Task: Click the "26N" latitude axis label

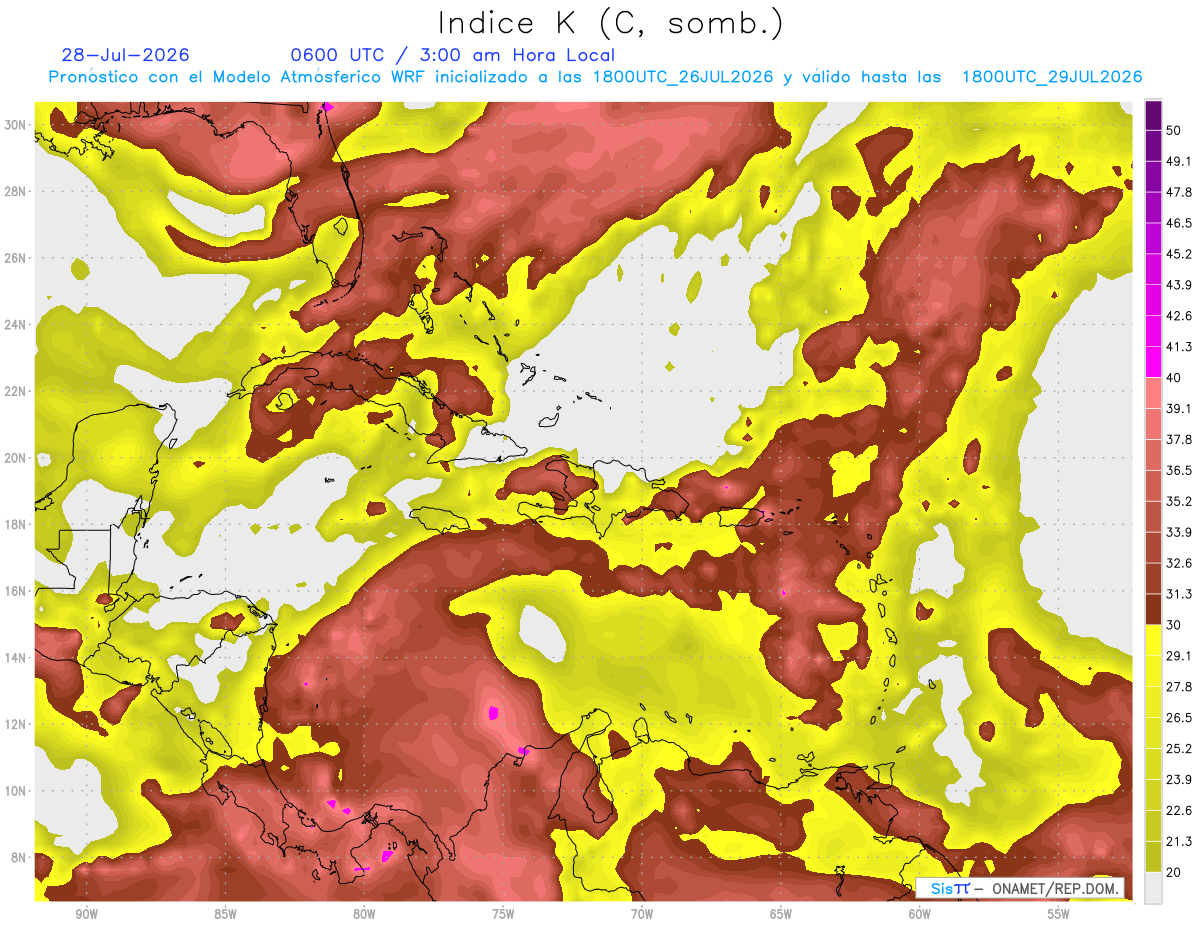Action: click(x=15, y=258)
